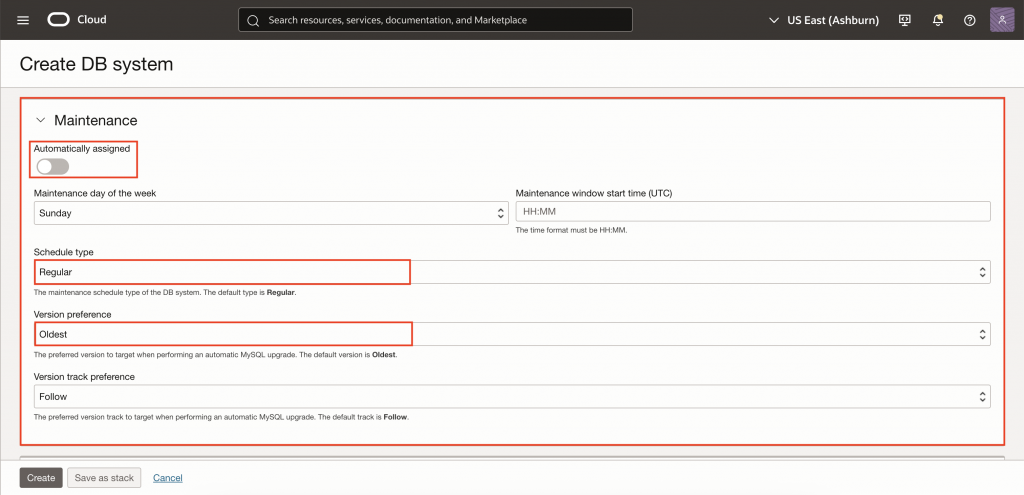Open the Cloud Shell developer tools icon
Viewport: 1024px width, 495px height.
click(x=905, y=20)
